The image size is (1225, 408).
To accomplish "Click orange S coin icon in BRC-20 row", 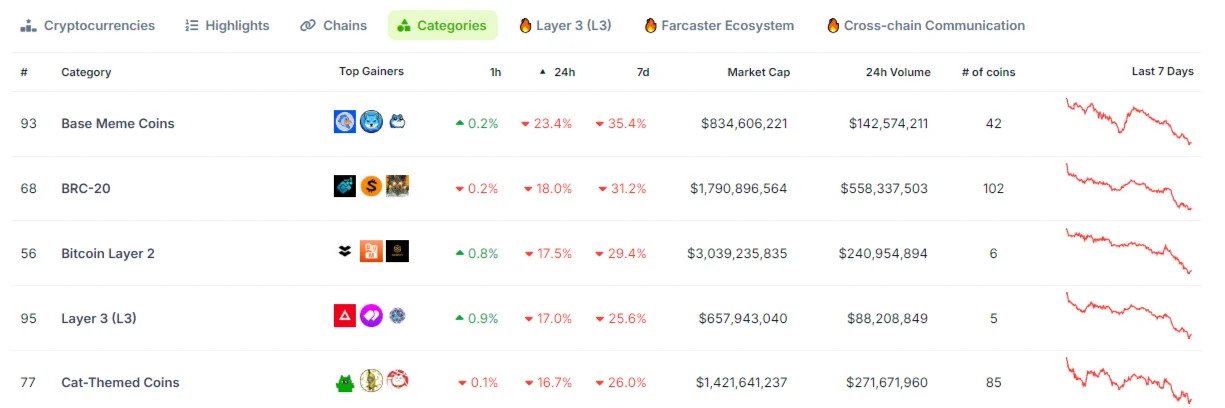I will coord(371,186).
